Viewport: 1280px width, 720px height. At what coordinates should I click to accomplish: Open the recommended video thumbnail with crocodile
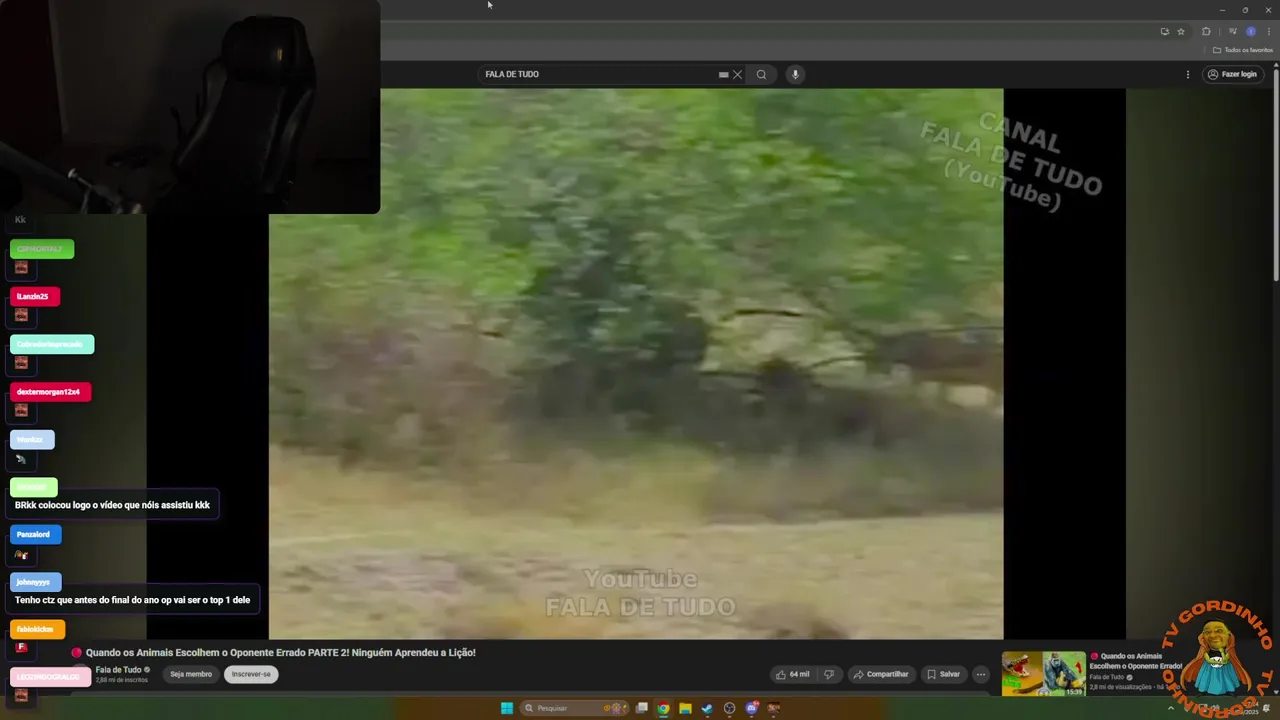(1044, 673)
